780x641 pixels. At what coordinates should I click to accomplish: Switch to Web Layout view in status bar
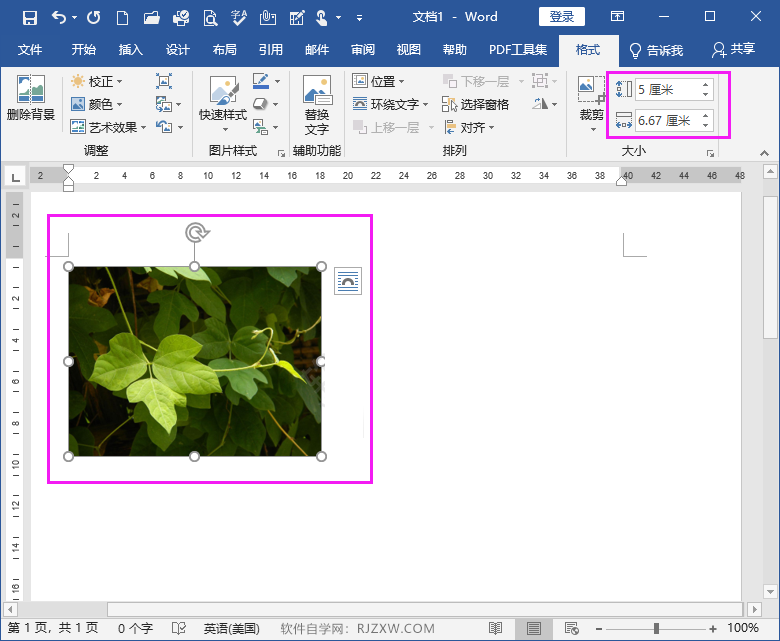571,628
